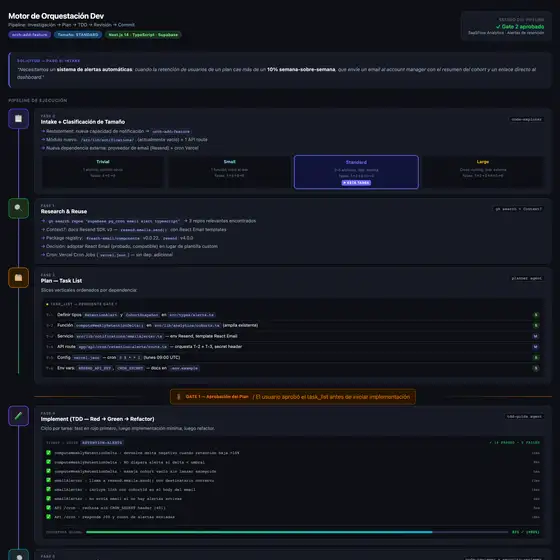The height and width of the screenshot is (560, 560).
Task: Toggle the first computeWeeklyRetentionDelta test checkbox
Action: [49, 452]
